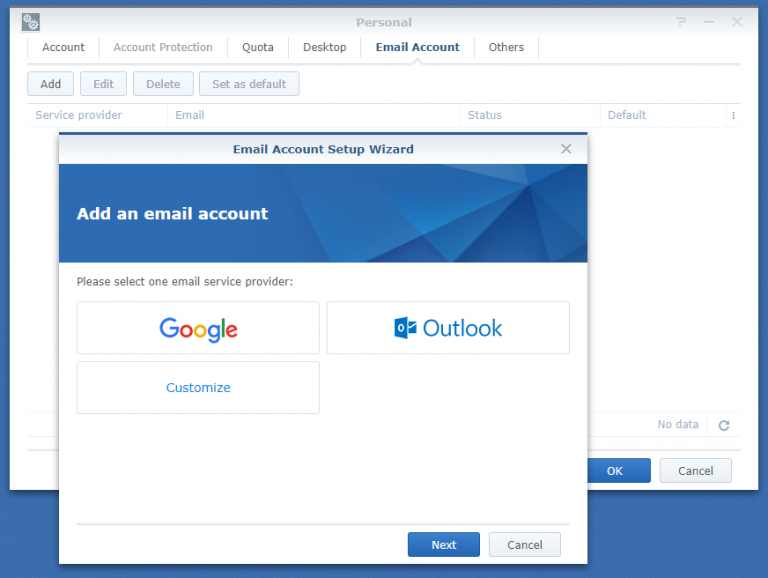Sort by Default column header
The image size is (768, 578).
[663, 115]
